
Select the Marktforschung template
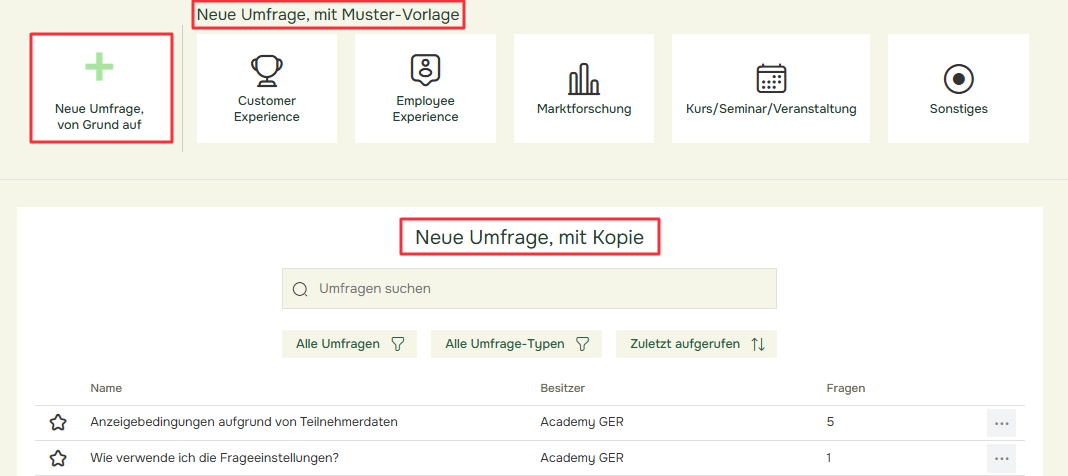point(584,89)
